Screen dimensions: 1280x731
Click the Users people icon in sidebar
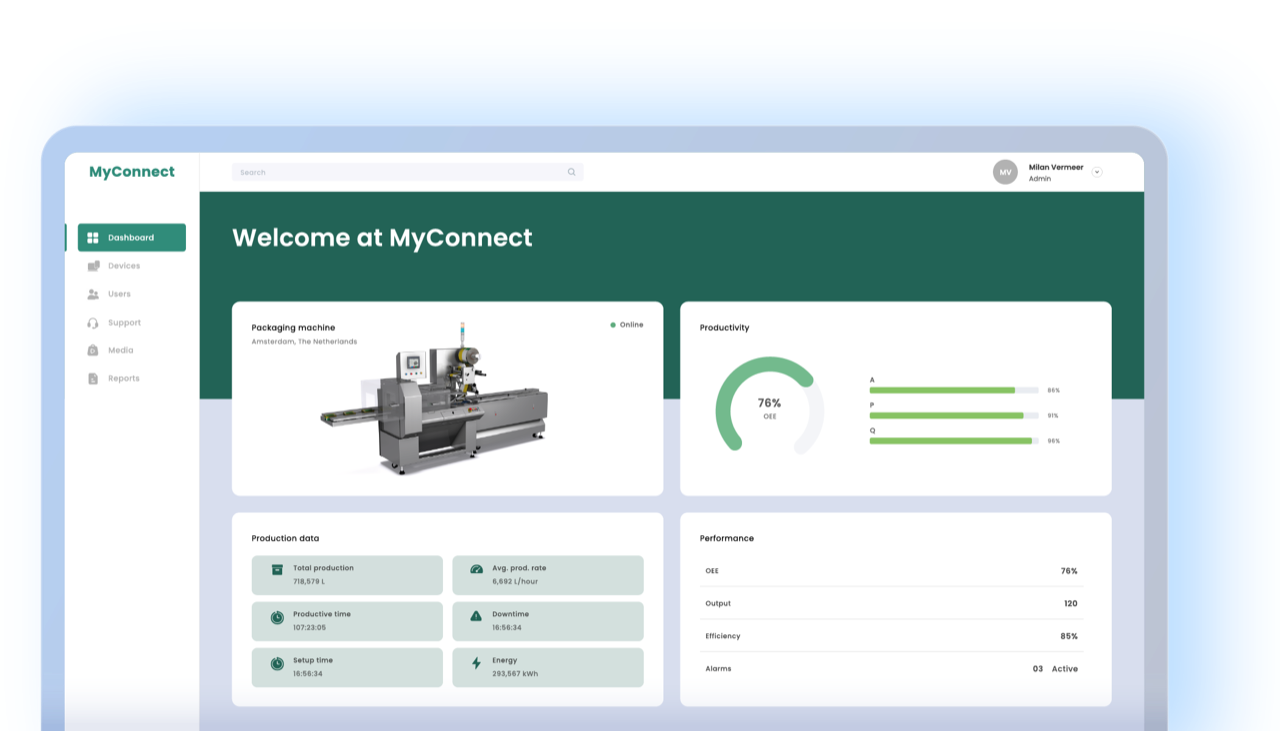(94, 293)
